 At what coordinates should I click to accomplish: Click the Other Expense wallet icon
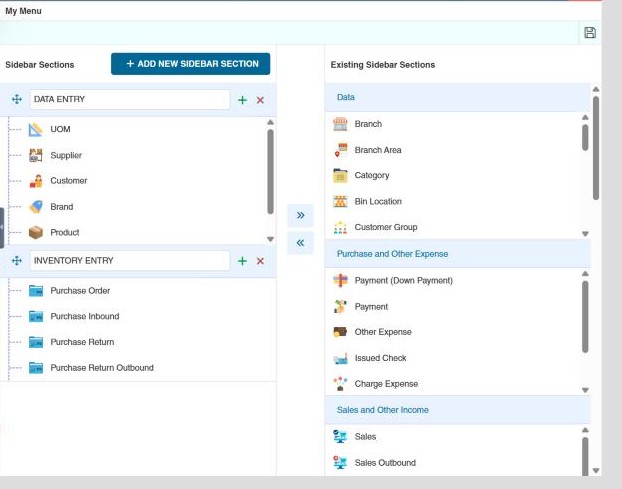[x=340, y=332]
